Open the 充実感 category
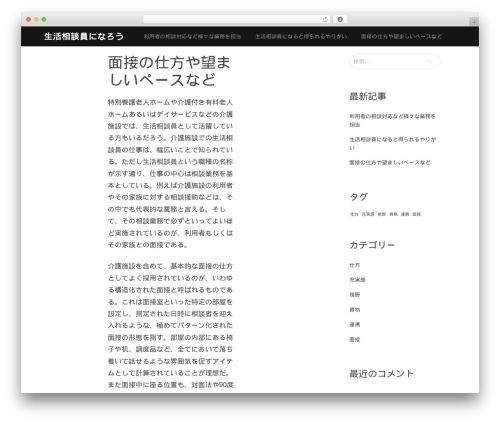 357,280
